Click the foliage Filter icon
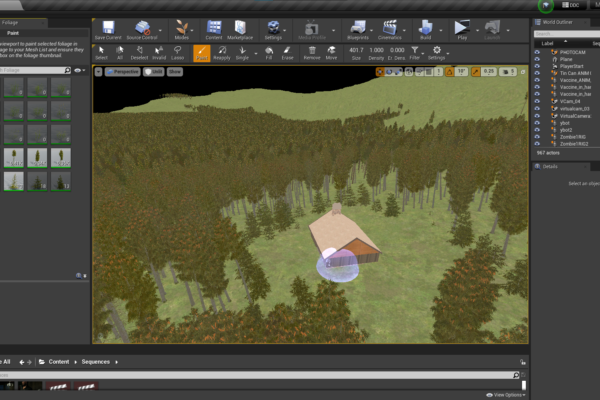The width and height of the screenshot is (600, 400). tap(415, 53)
